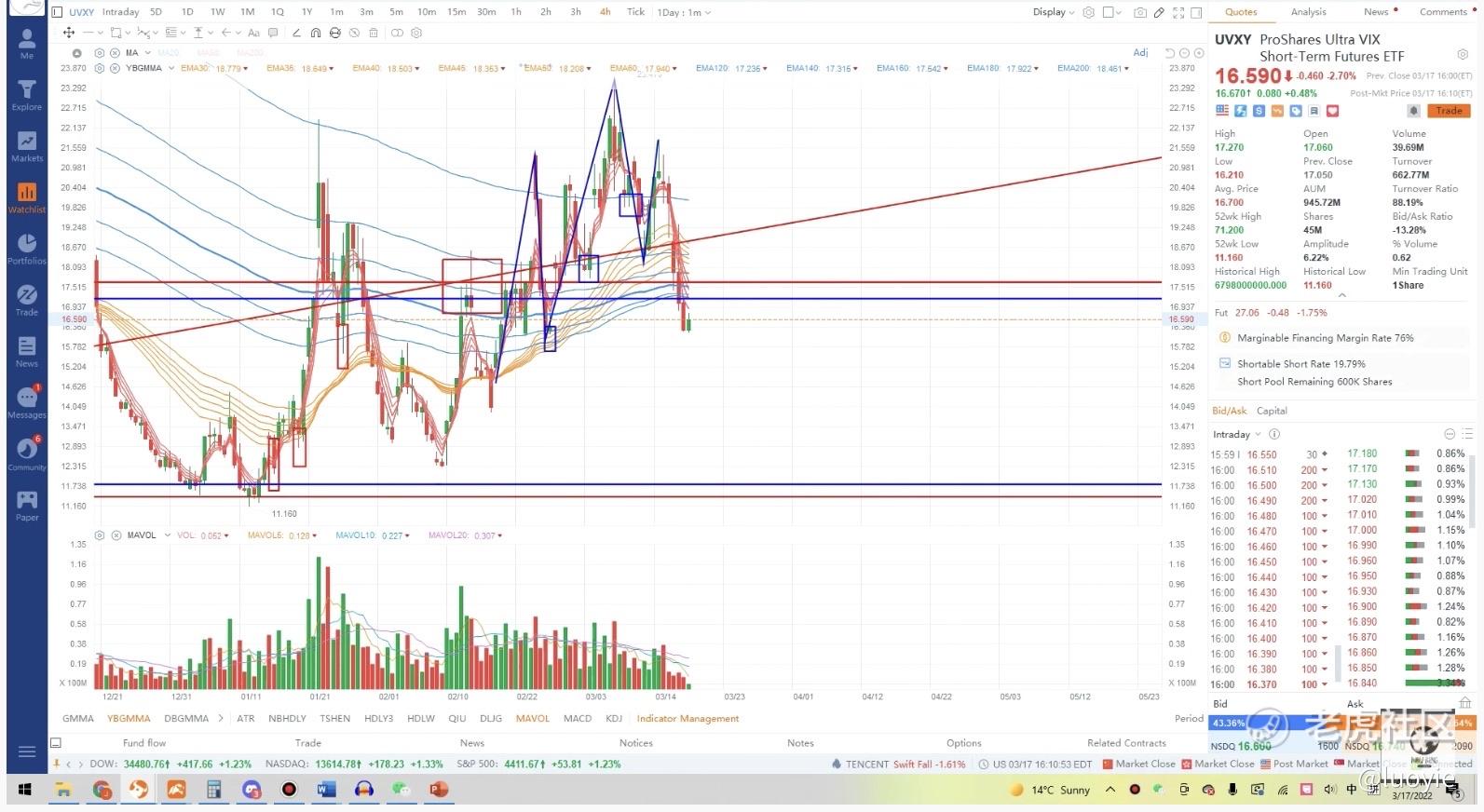Switch to the Comments tab

click(x=1443, y=12)
